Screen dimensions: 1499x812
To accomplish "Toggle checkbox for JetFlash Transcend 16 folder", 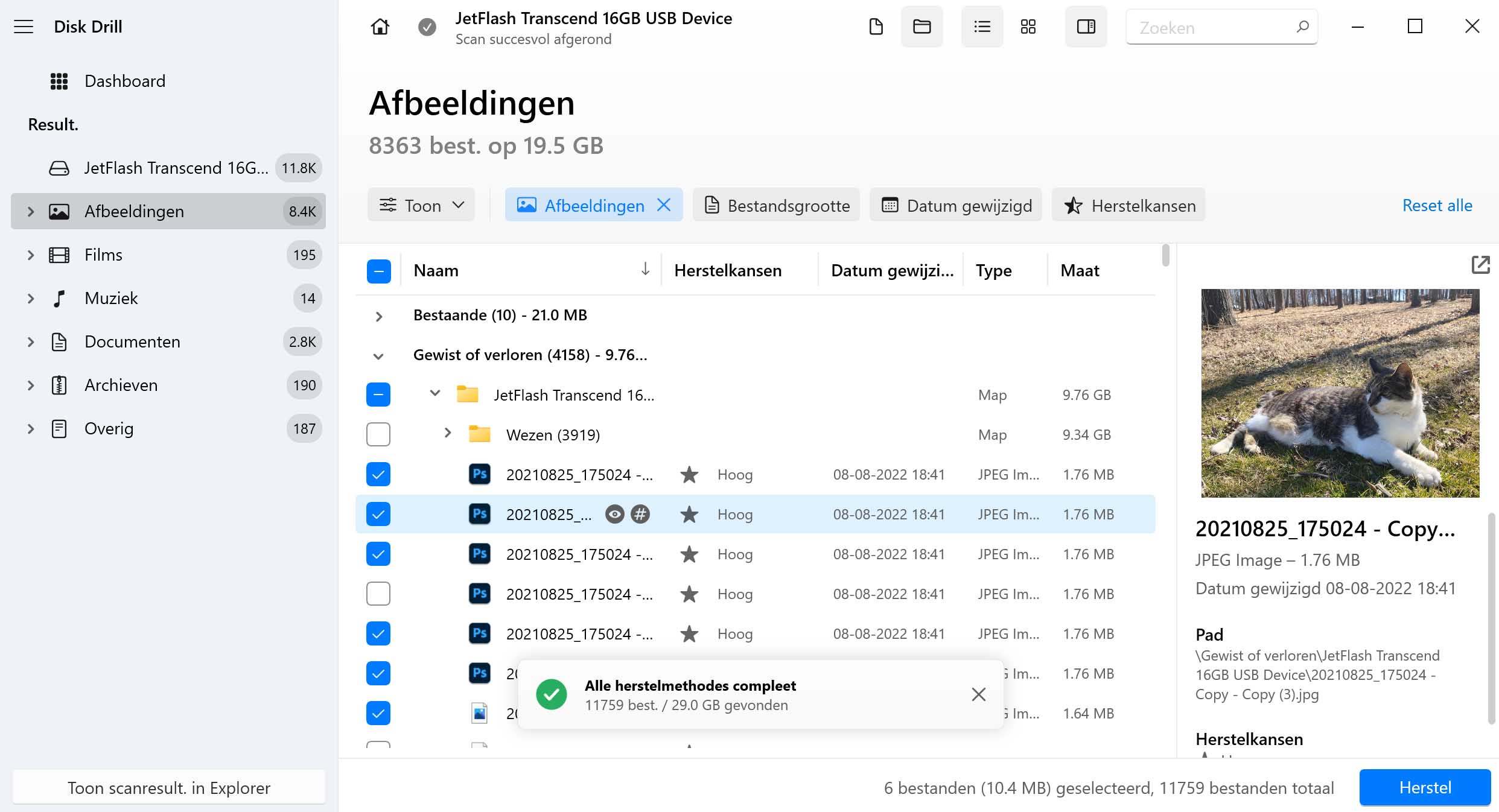I will point(378,395).
